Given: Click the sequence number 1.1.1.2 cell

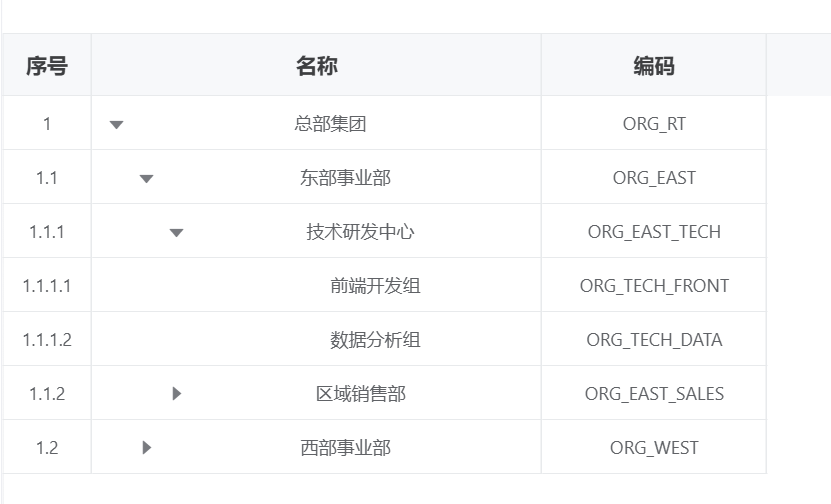Looking at the screenshot, I should [47, 340].
